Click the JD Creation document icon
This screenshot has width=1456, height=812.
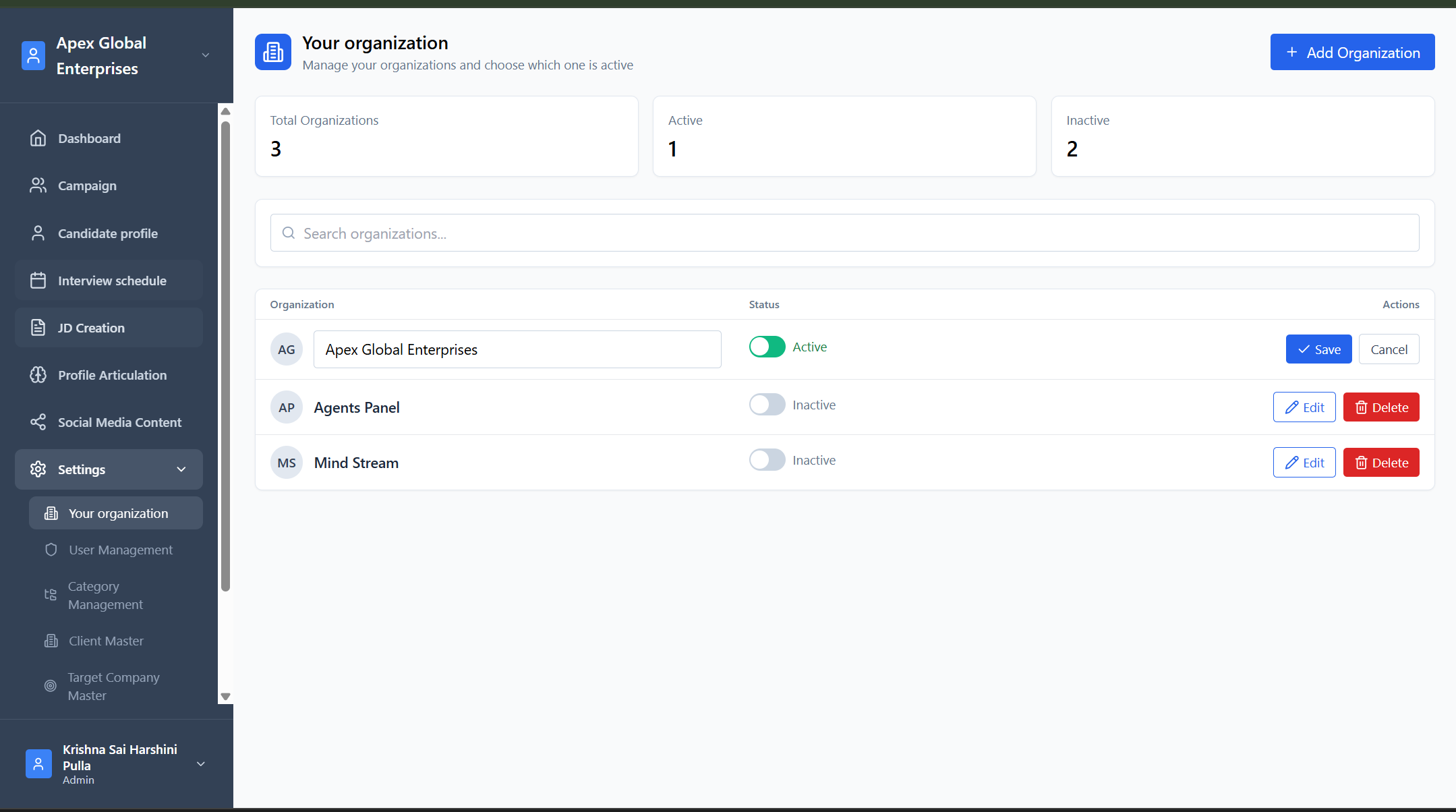pyautogui.click(x=38, y=328)
